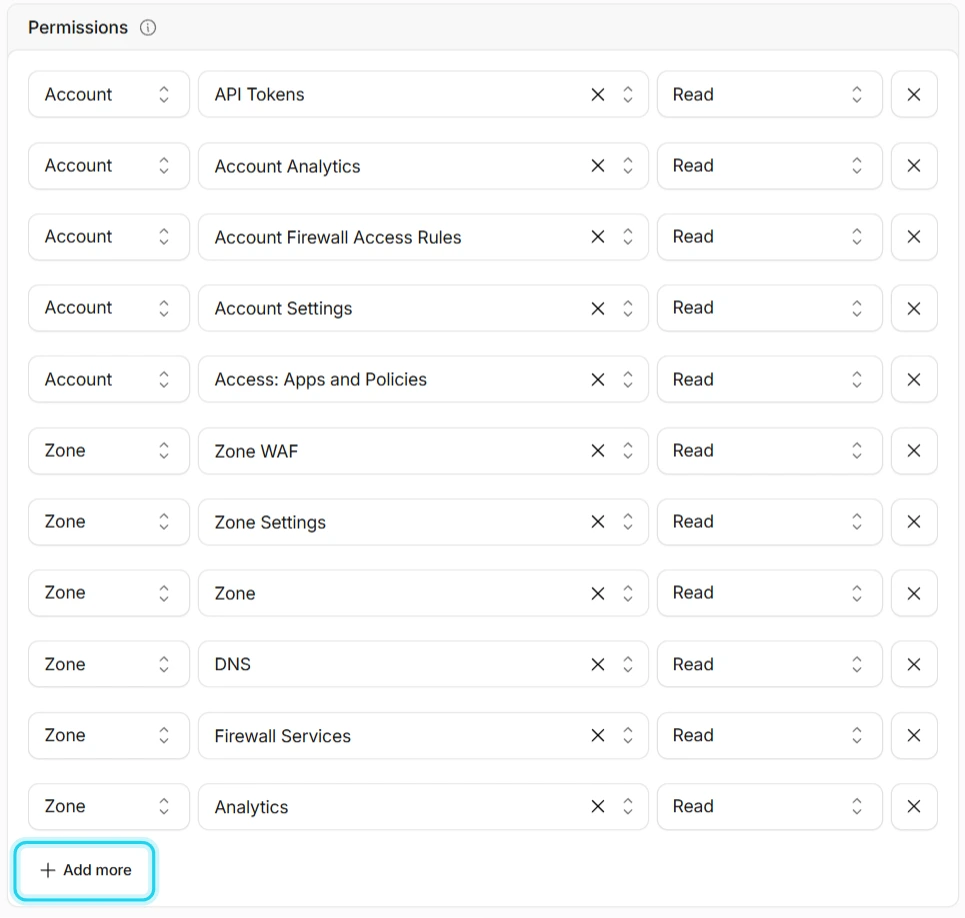The height and width of the screenshot is (918, 965).
Task: Open the Zone Settings permission dropdown
Action: coord(423,522)
